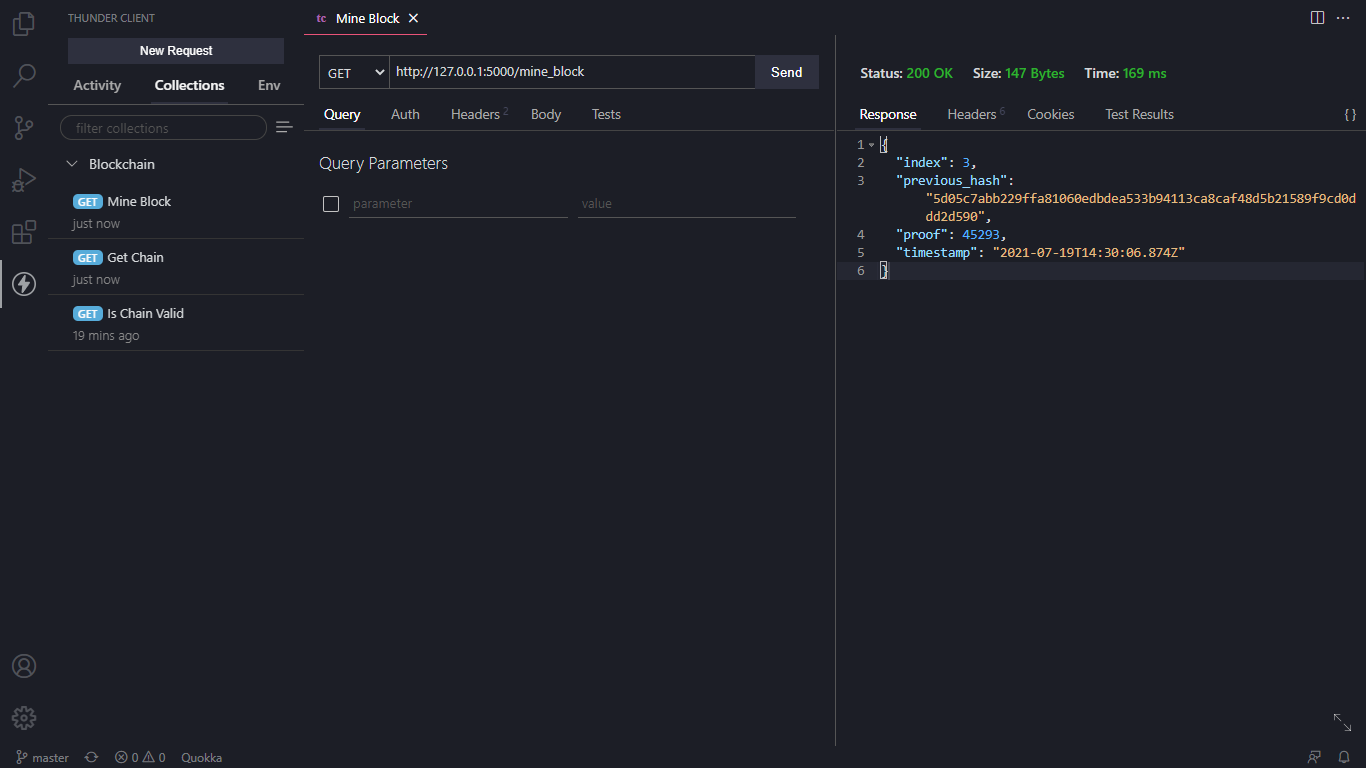Click the filter collections input
This screenshot has height=768, width=1366.
pyautogui.click(x=164, y=128)
